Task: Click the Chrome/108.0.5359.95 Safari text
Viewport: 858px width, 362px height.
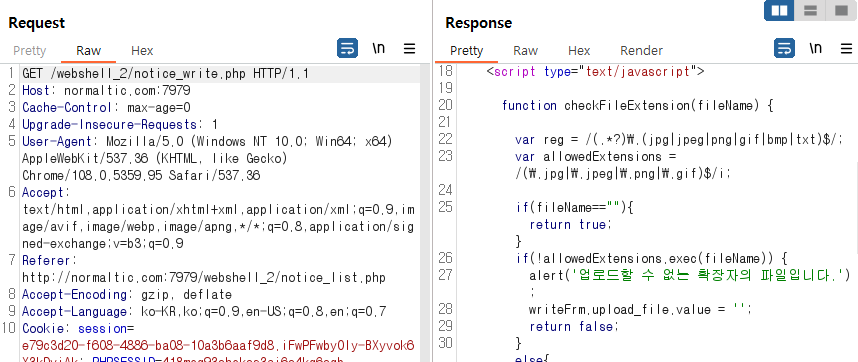Action: click(141, 176)
